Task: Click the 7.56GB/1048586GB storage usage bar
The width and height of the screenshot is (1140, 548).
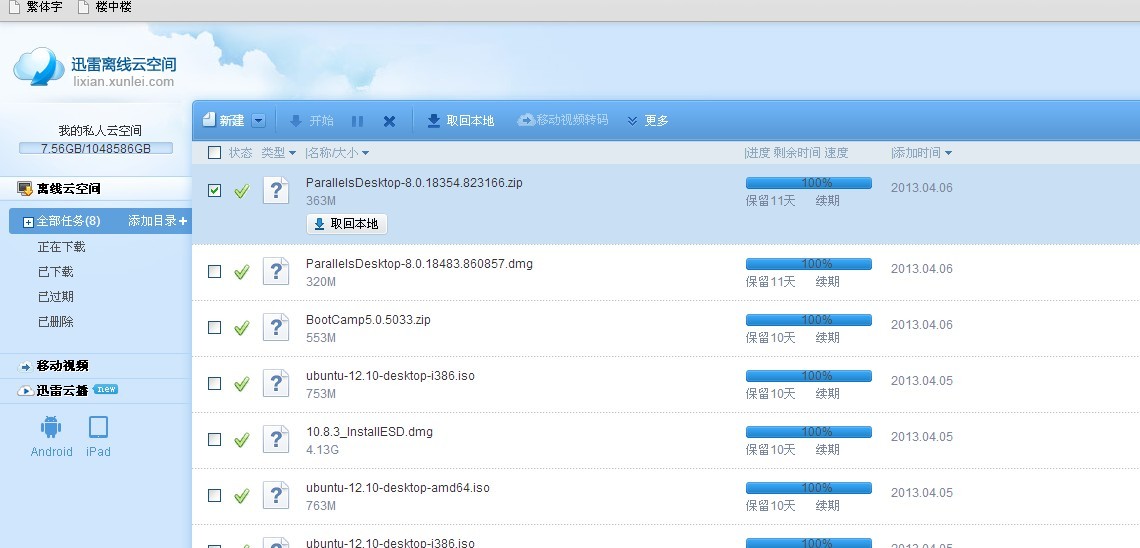Action: (96, 148)
